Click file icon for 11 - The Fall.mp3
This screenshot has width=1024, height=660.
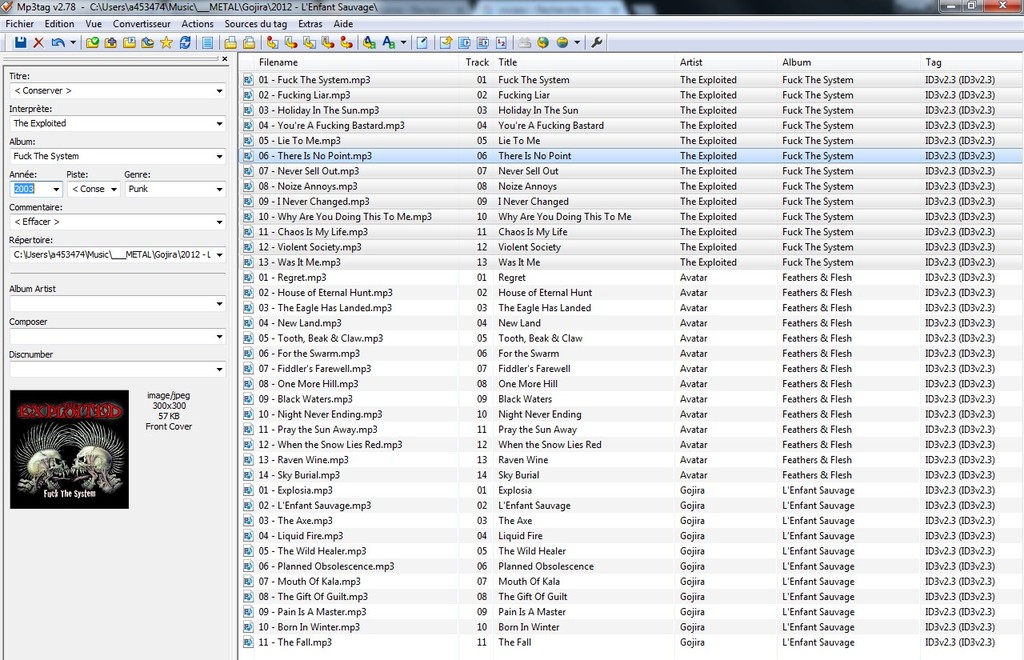click(x=248, y=642)
